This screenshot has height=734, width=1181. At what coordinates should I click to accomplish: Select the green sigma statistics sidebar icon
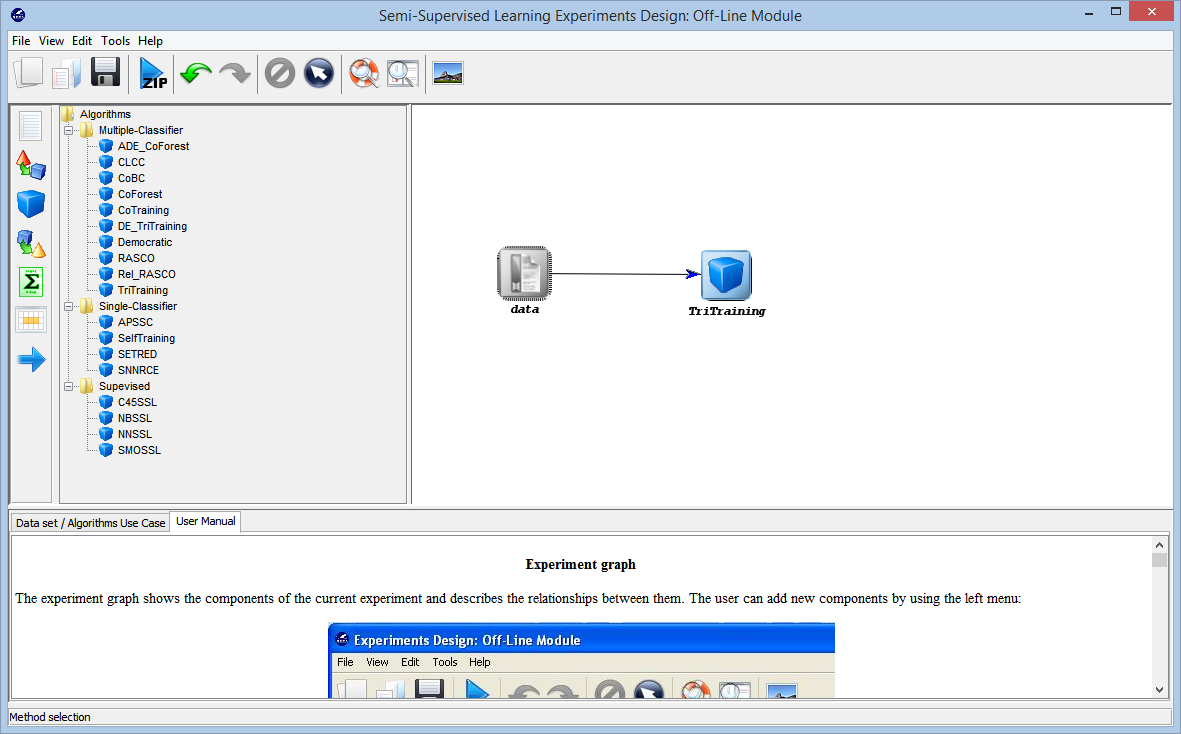[x=31, y=282]
